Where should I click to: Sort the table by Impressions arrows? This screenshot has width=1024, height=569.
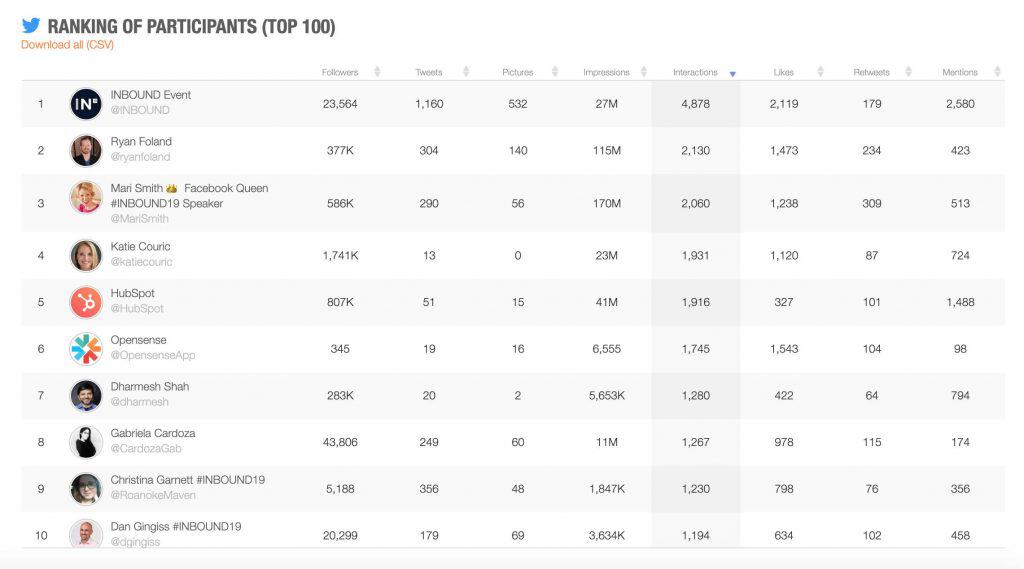(644, 72)
